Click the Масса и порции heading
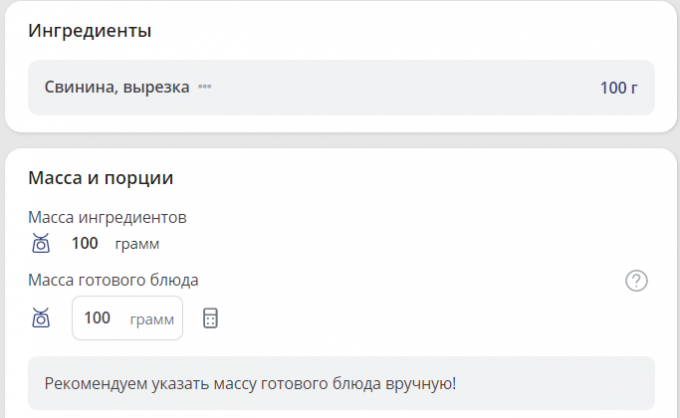Image resolution: width=680 pixels, height=418 pixels. (x=101, y=178)
